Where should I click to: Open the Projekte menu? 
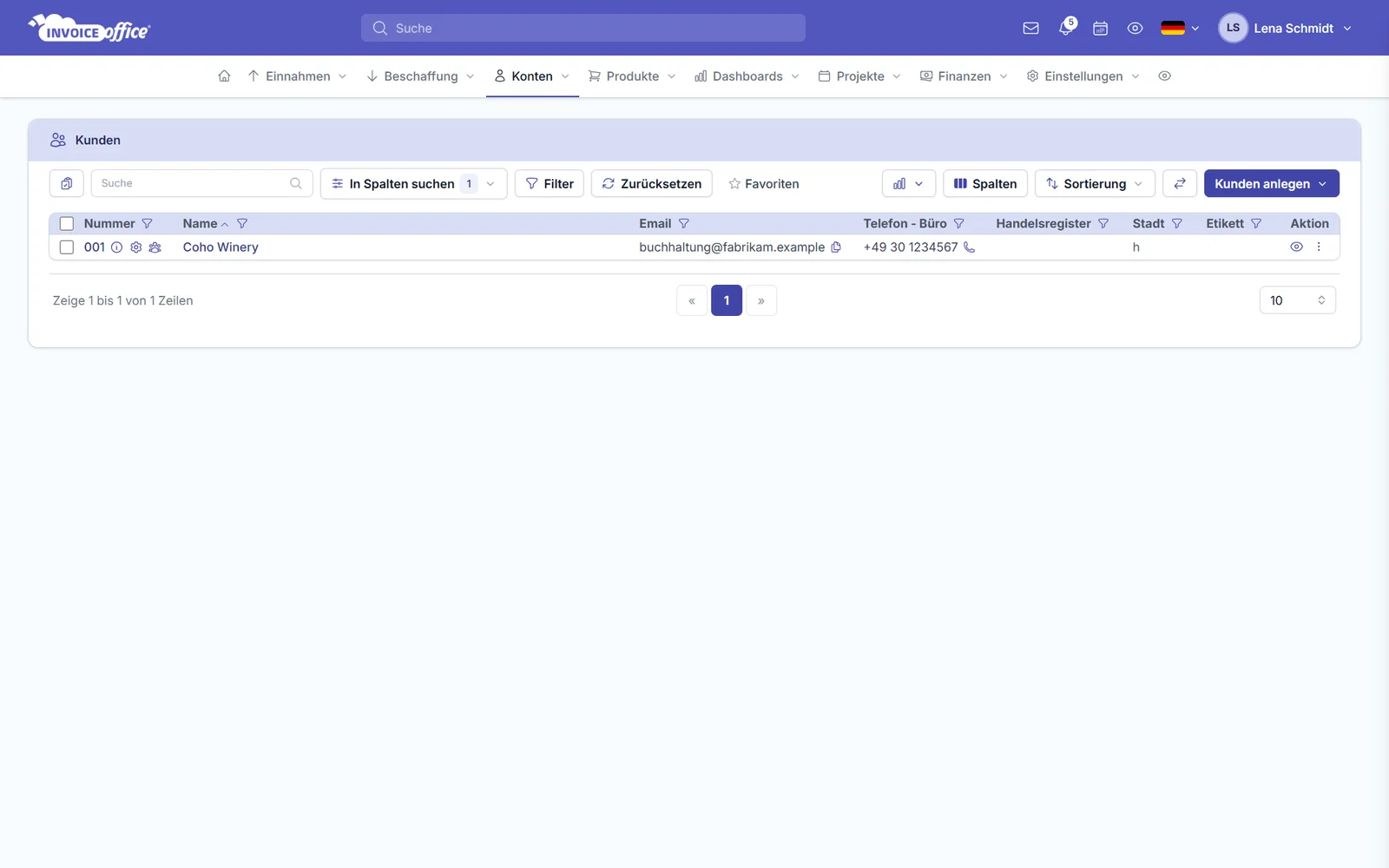[x=859, y=76]
